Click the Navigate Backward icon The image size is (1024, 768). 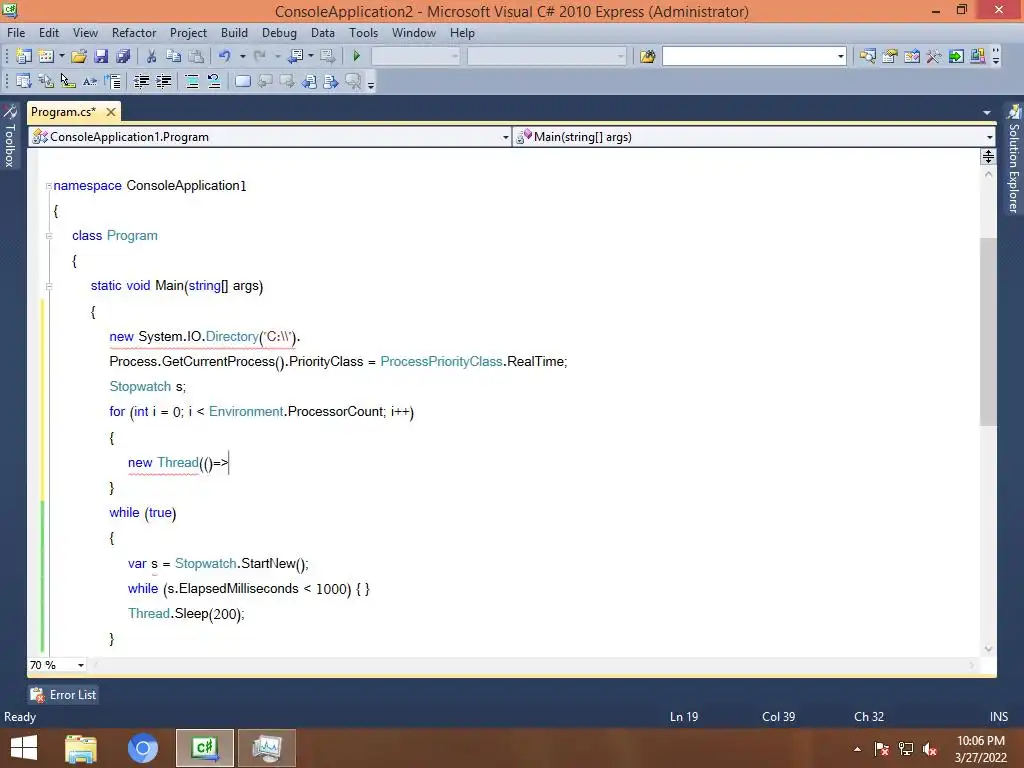pyautogui.click(x=295, y=56)
